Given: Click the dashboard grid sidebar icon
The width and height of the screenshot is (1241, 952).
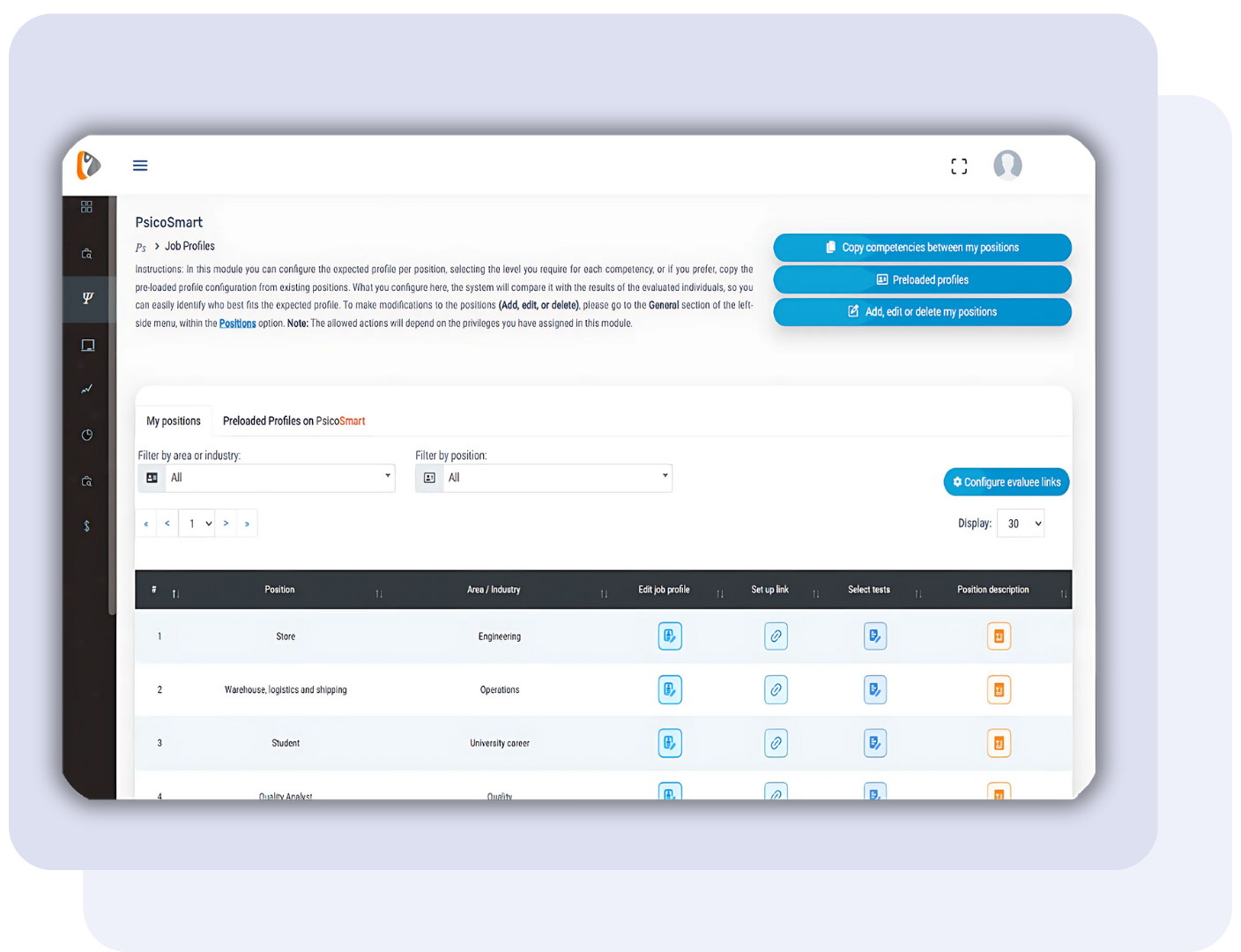Looking at the screenshot, I should pos(86,207).
